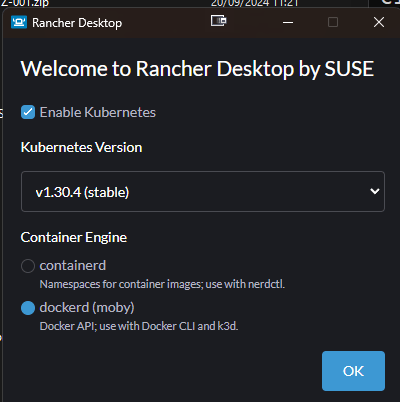Click the Rancher Desktop title bar text

(x=77, y=23)
